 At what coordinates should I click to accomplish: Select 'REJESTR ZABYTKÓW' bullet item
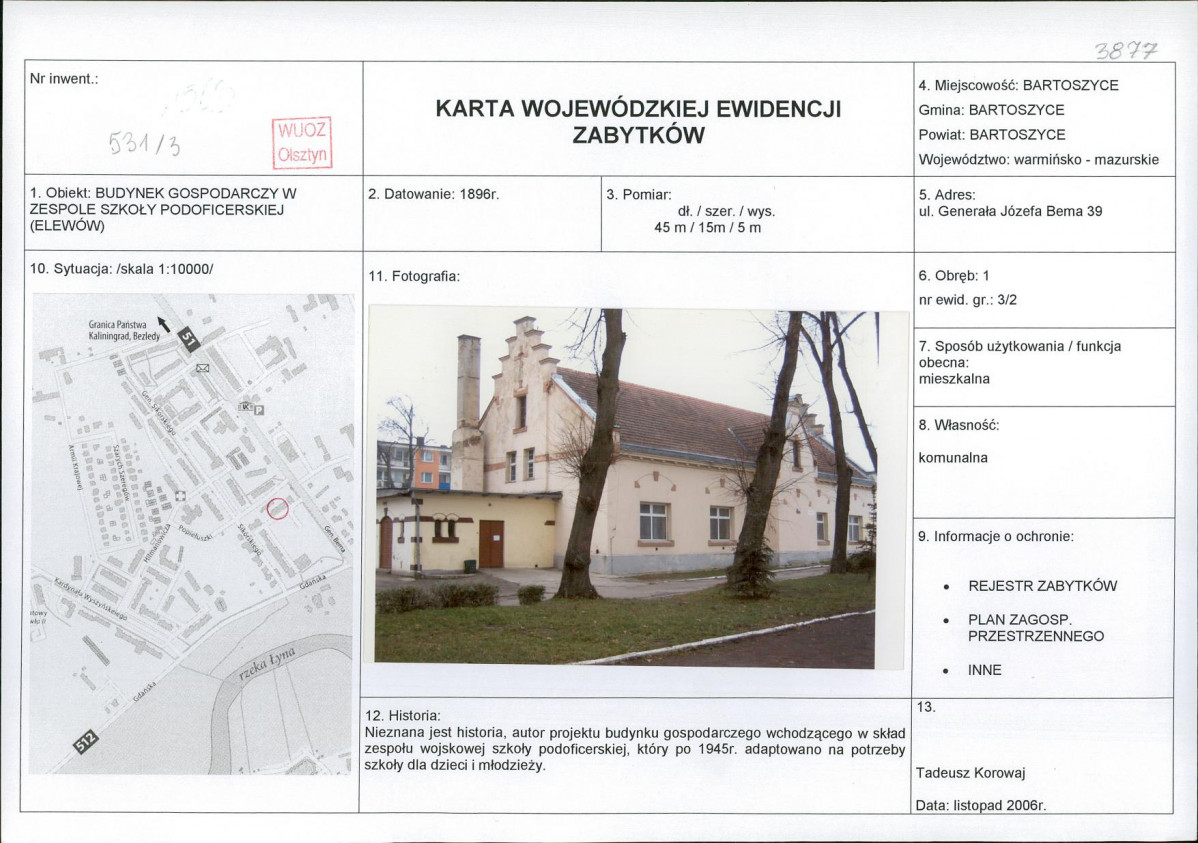click(1042, 586)
